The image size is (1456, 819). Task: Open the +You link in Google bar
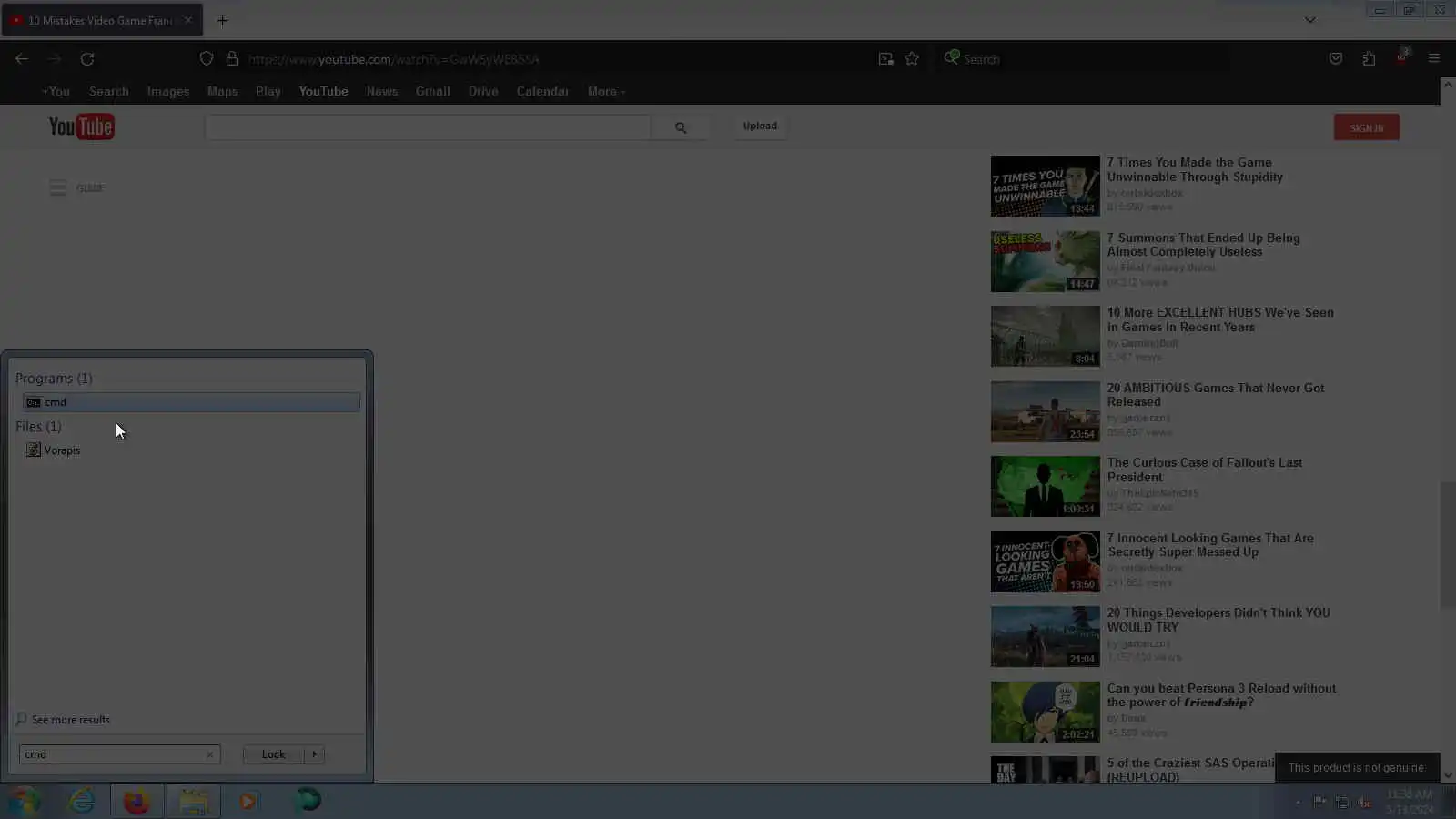56,92
